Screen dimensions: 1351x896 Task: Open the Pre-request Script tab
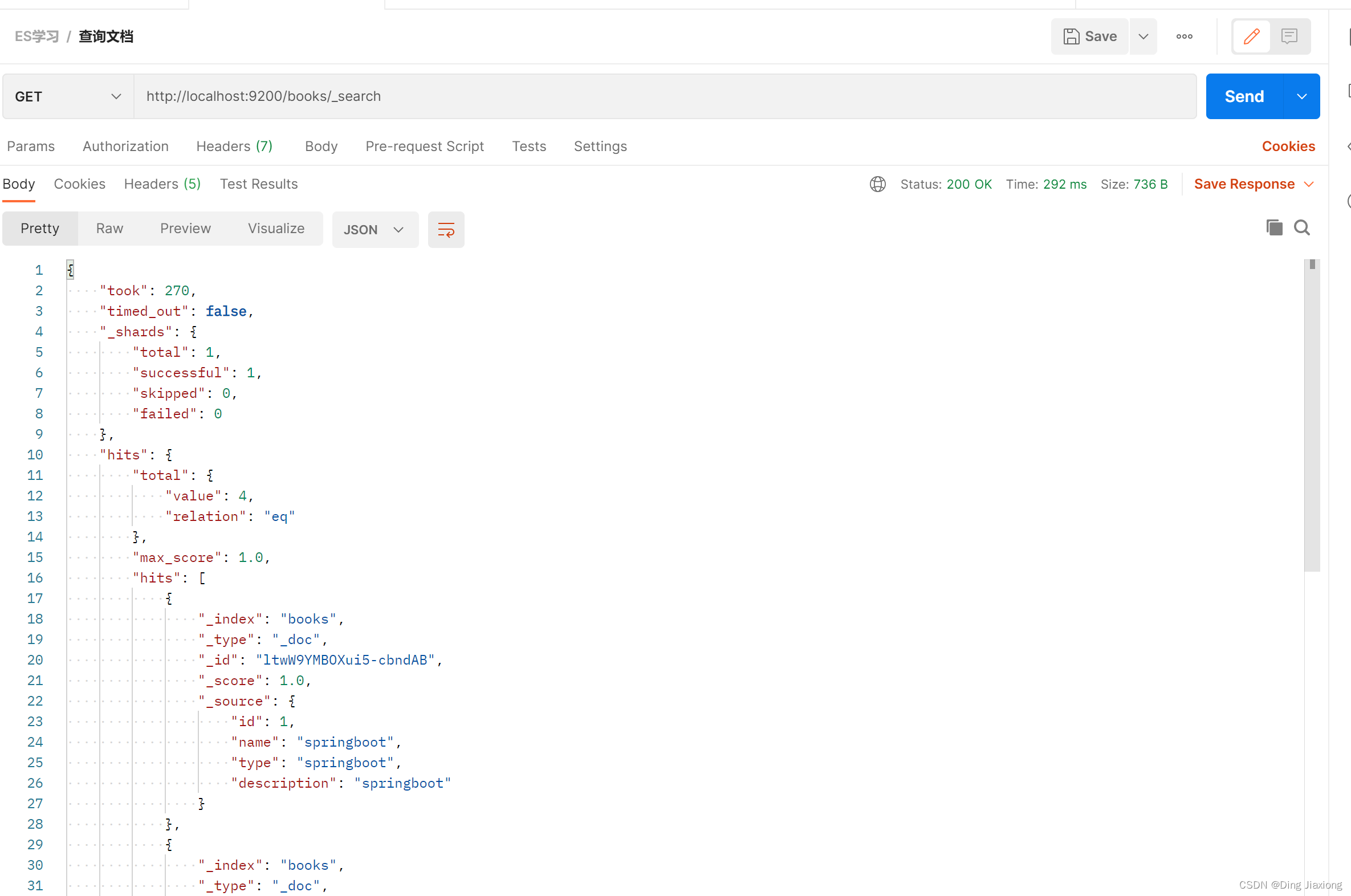[425, 146]
